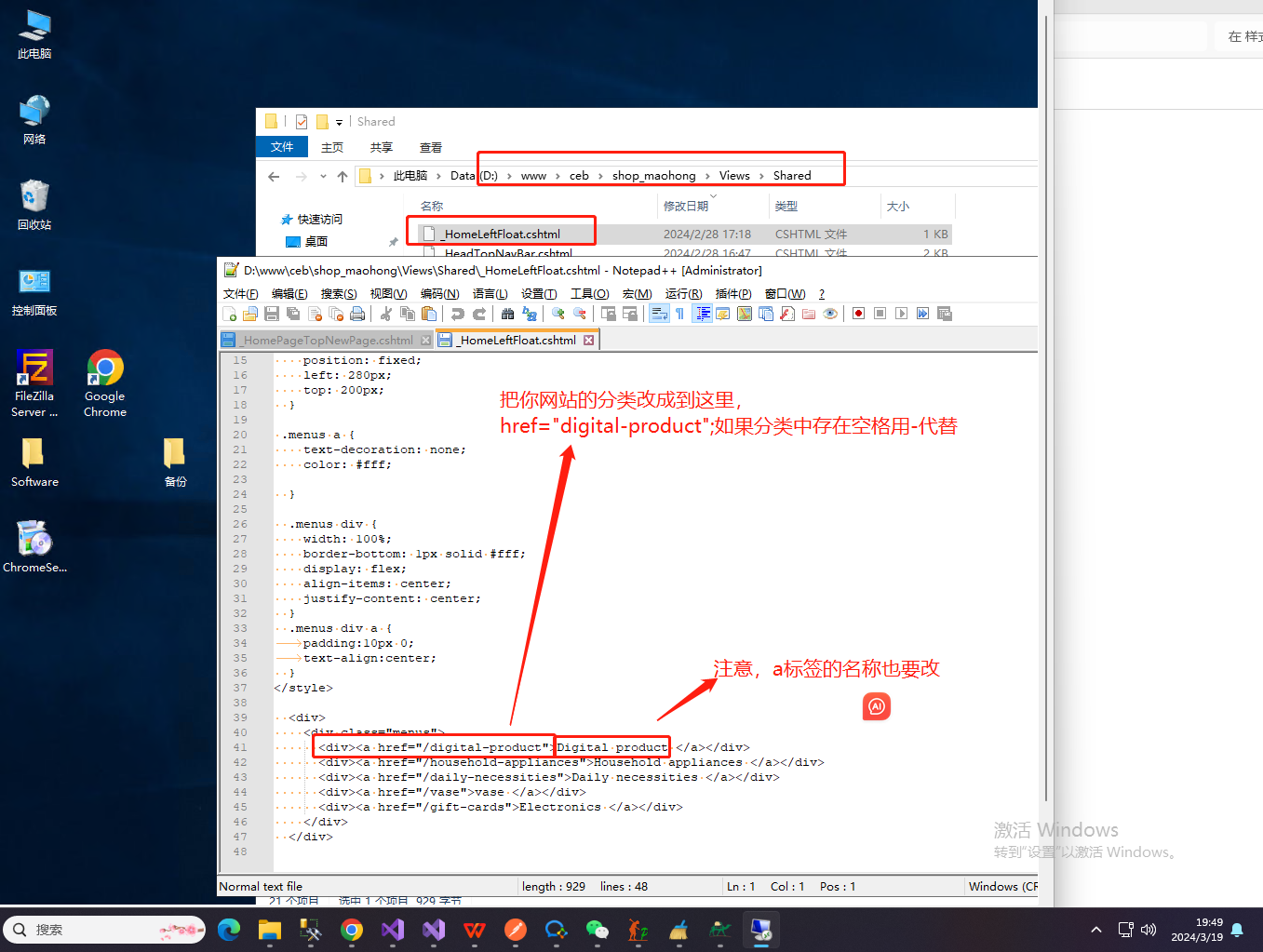
Task: Expand recent locations dropdown in Explorer
Action: pos(323,176)
